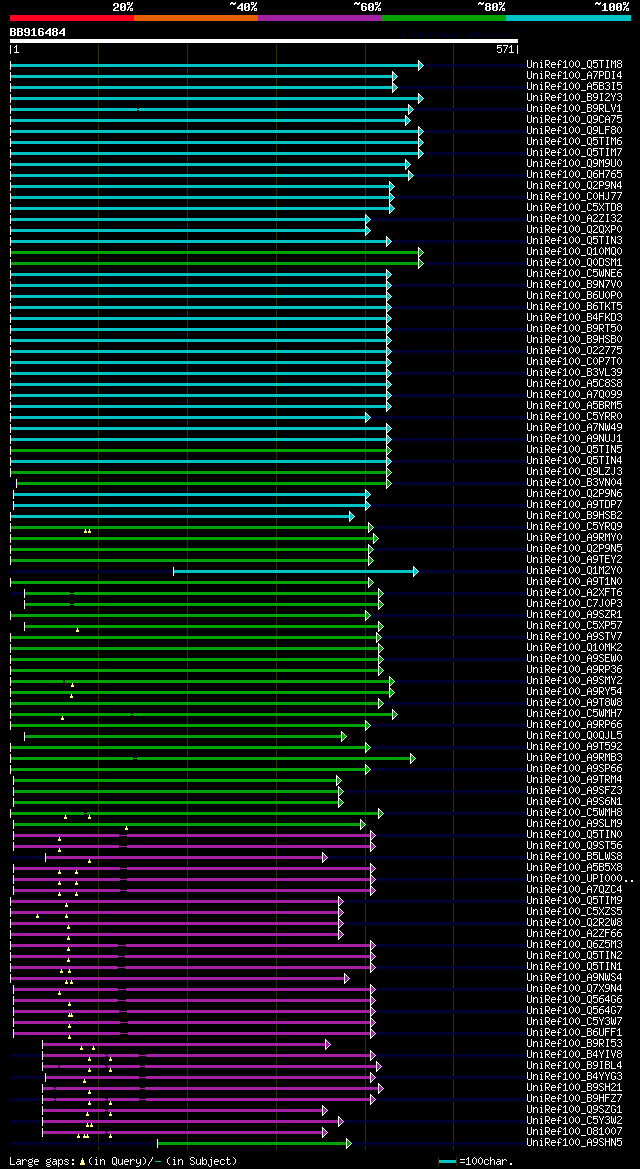Click the purple ~60% identity legend segment
Screen dimensions: 640x1169
pos(320,17)
